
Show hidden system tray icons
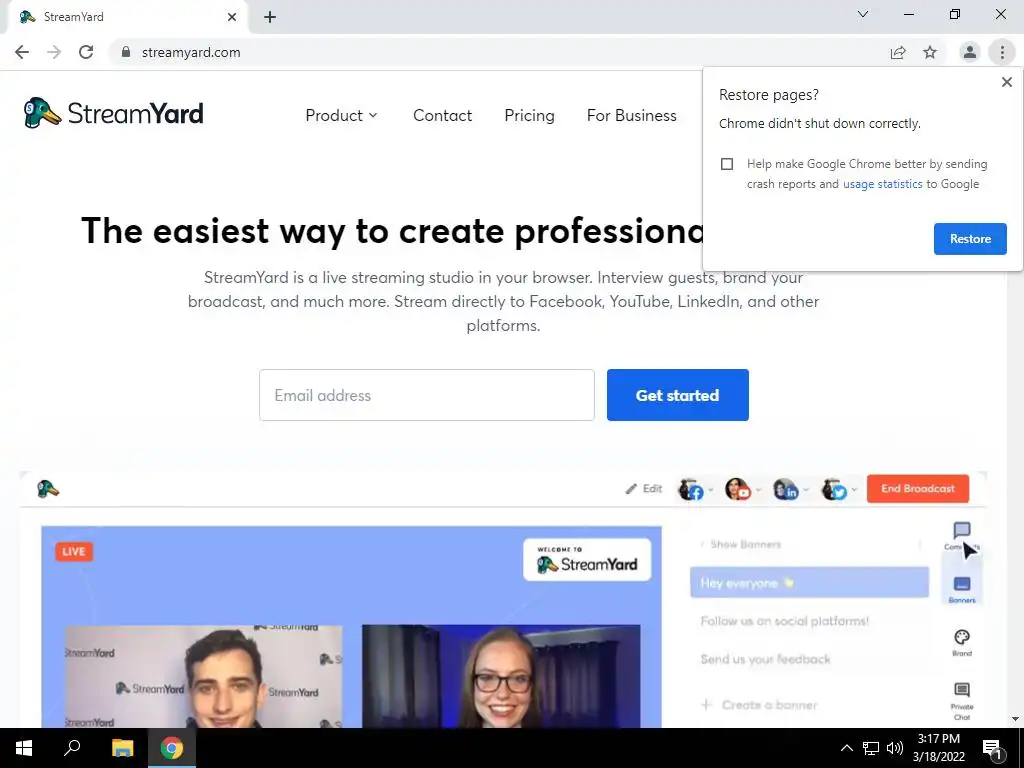pos(846,748)
